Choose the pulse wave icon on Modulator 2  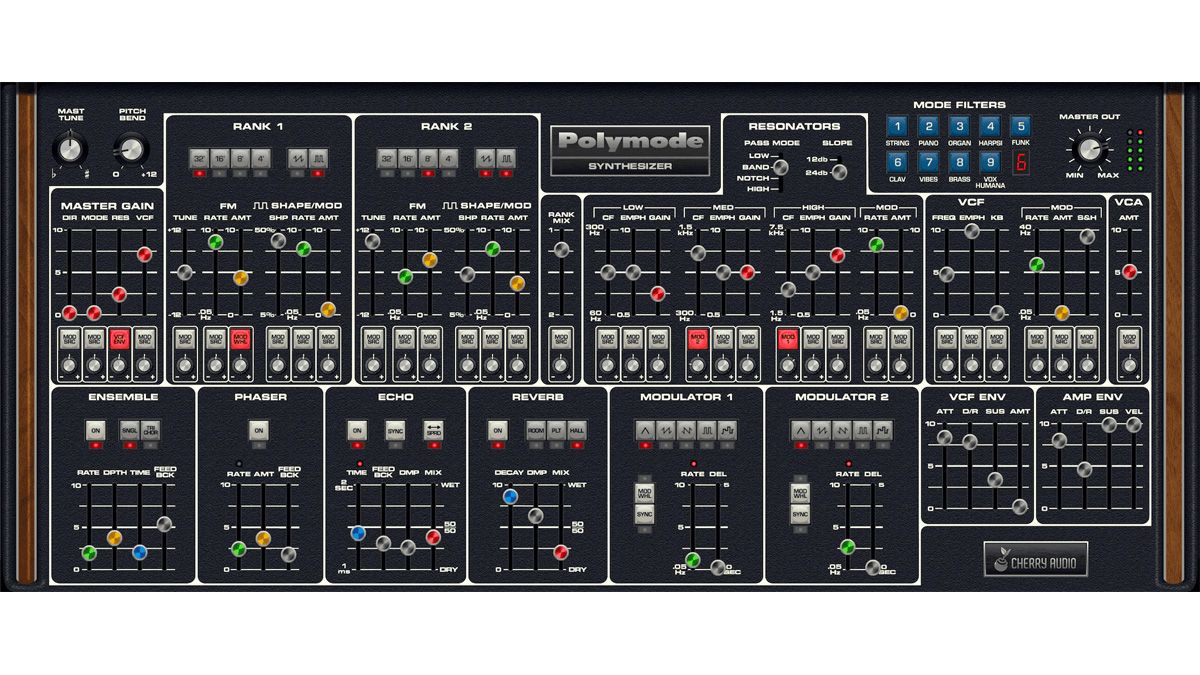coord(862,430)
